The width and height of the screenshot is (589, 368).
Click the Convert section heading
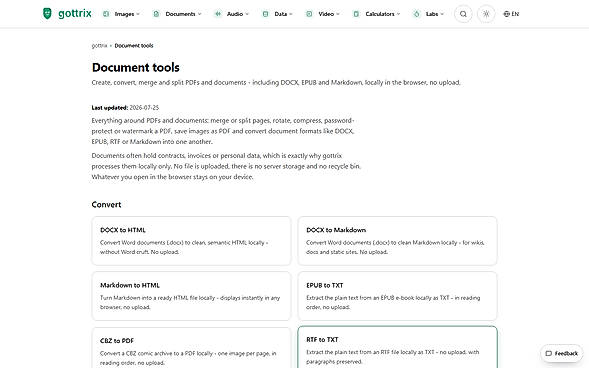tap(106, 205)
